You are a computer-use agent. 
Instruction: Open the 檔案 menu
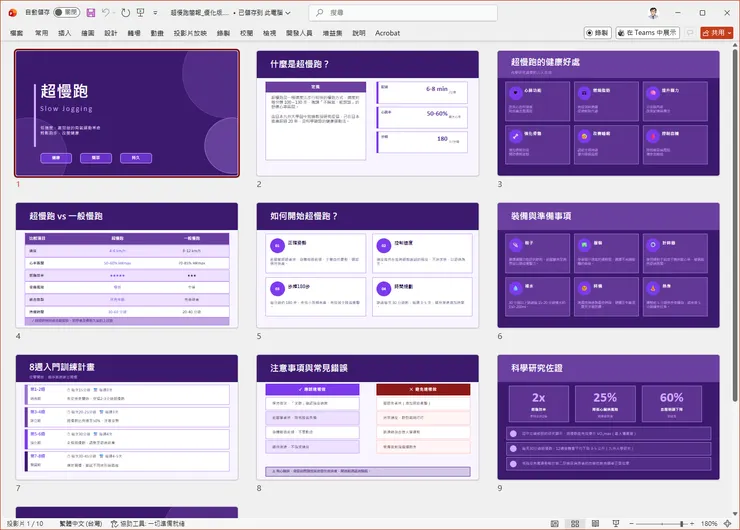[x=17, y=33]
